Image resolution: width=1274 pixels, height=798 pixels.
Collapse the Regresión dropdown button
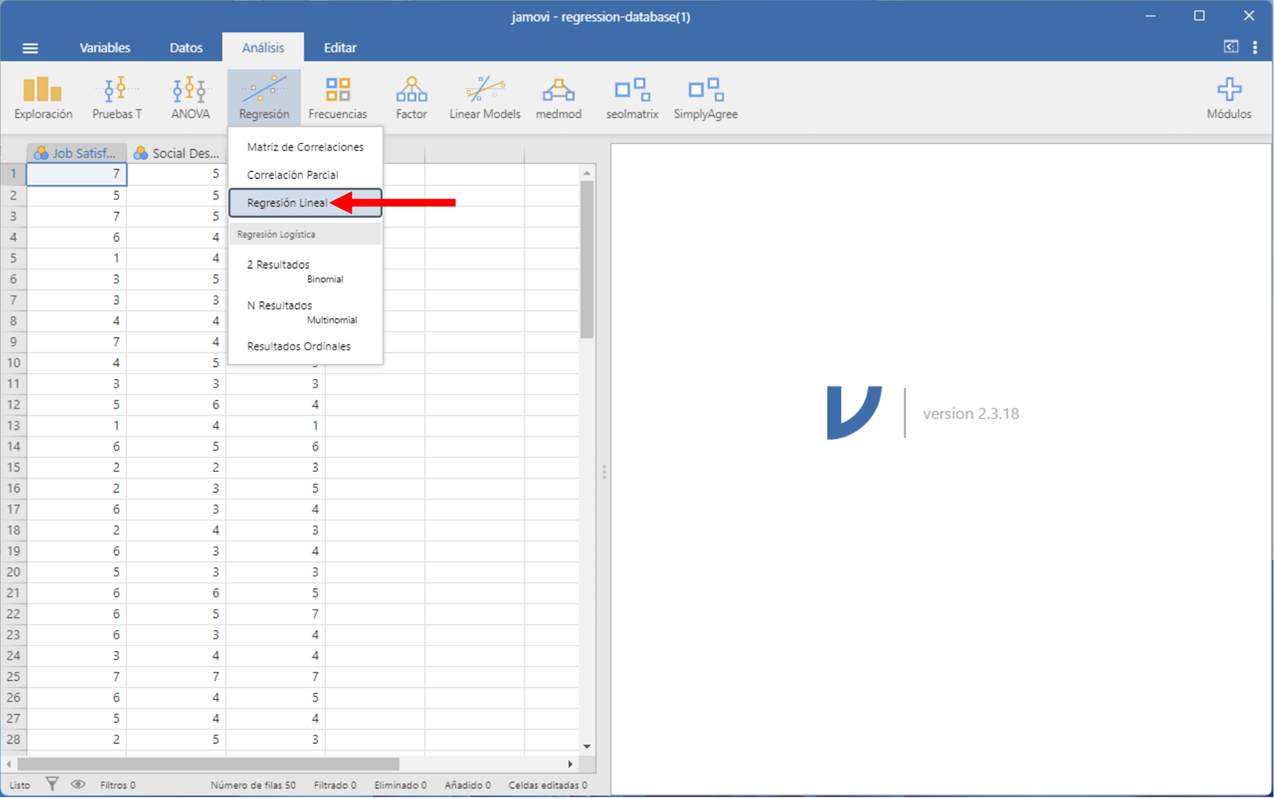[264, 98]
